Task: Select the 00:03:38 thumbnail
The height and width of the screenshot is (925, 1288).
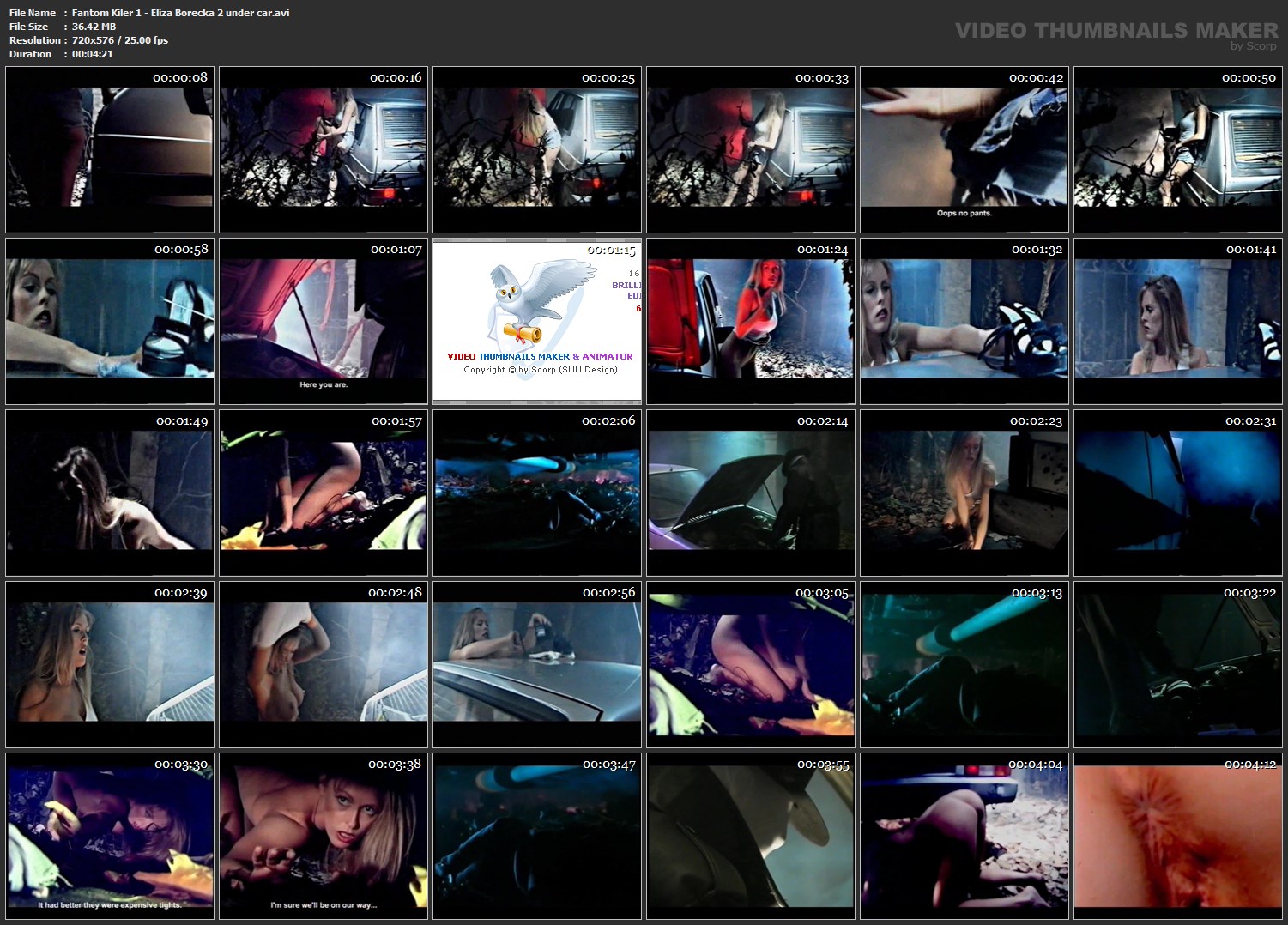Action: pos(324,836)
